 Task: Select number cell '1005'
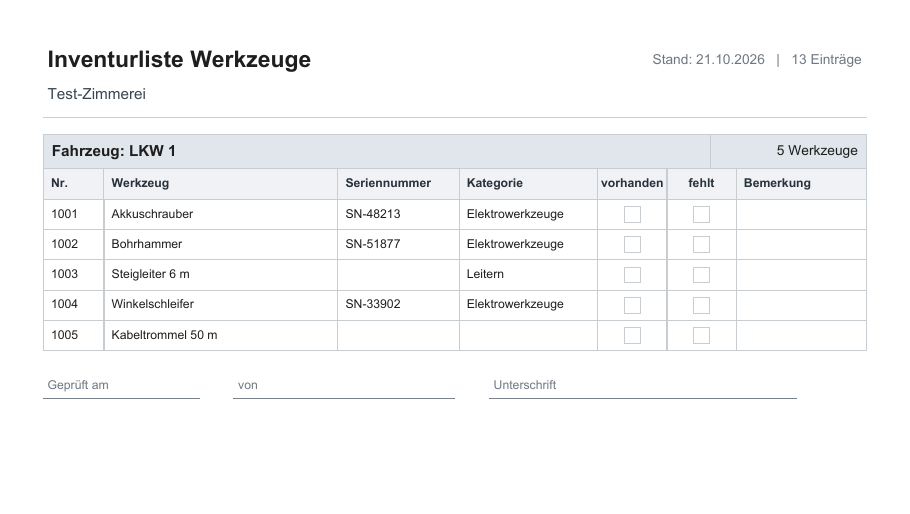click(74, 335)
